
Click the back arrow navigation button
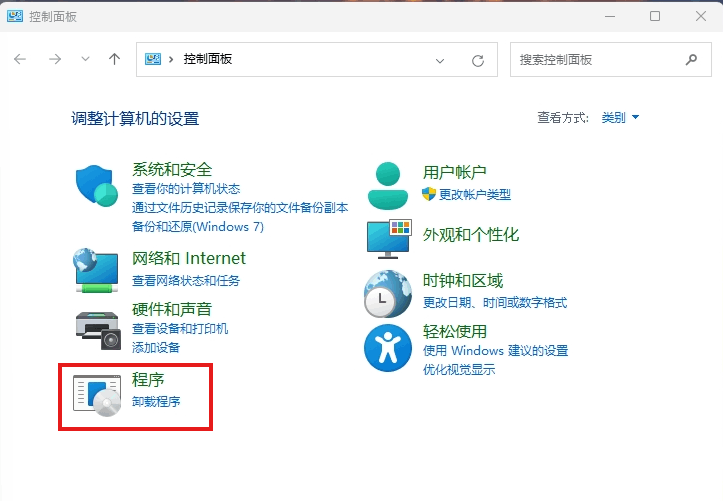(20, 59)
